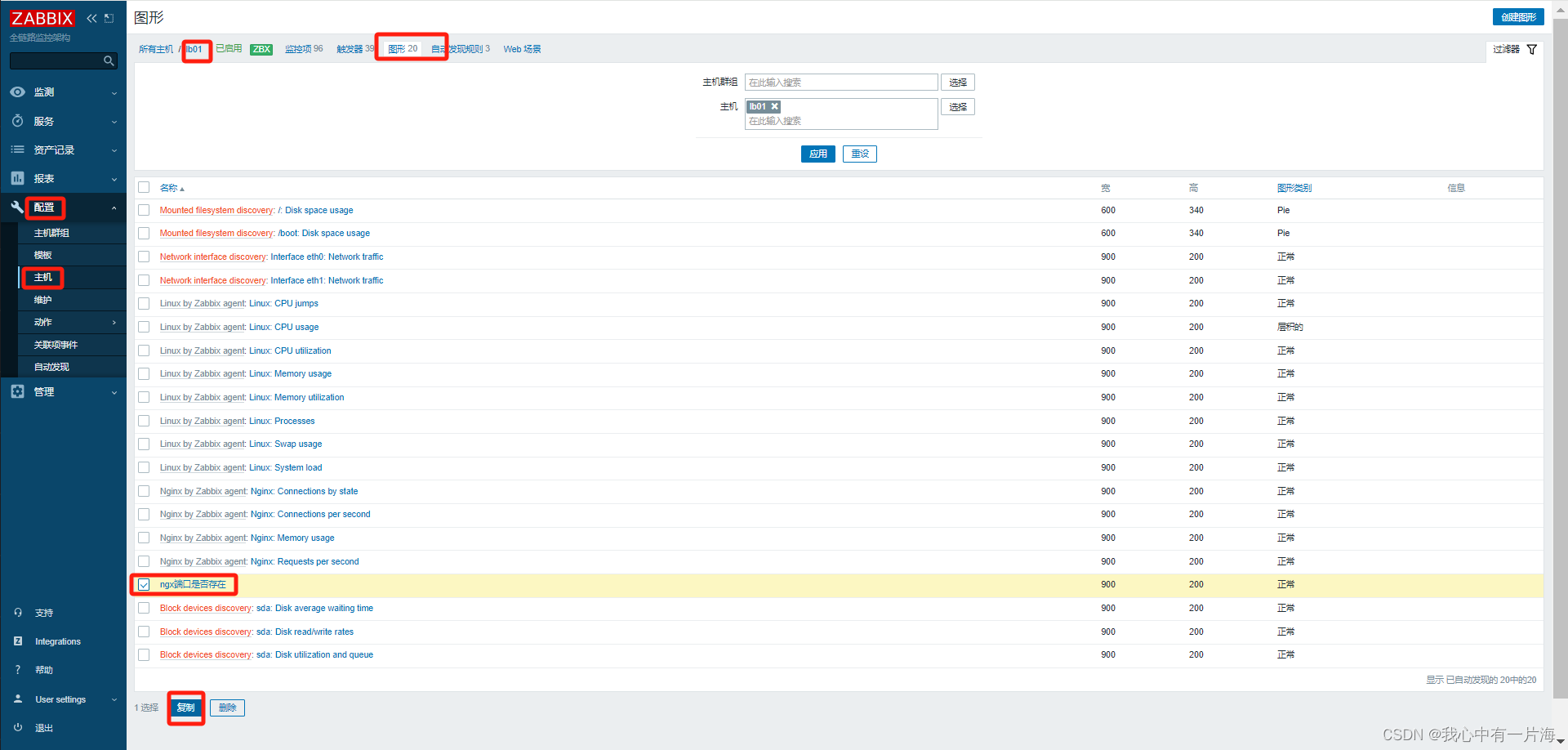Viewport: 1568px width, 750px height.
Task: Check the Nginx: Requests per second row
Action: pyautogui.click(x=144, y=561)
